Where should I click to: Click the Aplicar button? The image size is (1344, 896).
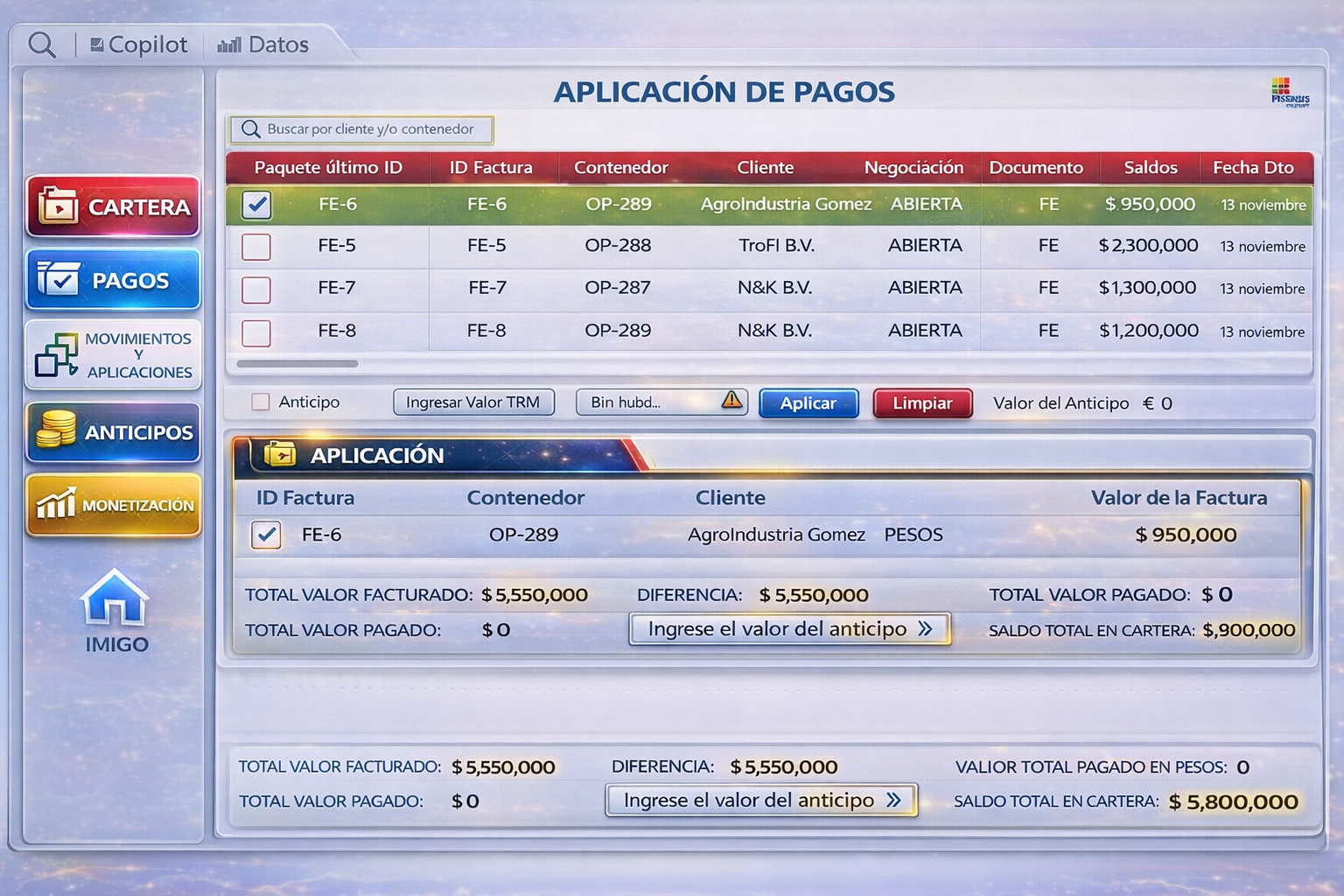[808, 402]
